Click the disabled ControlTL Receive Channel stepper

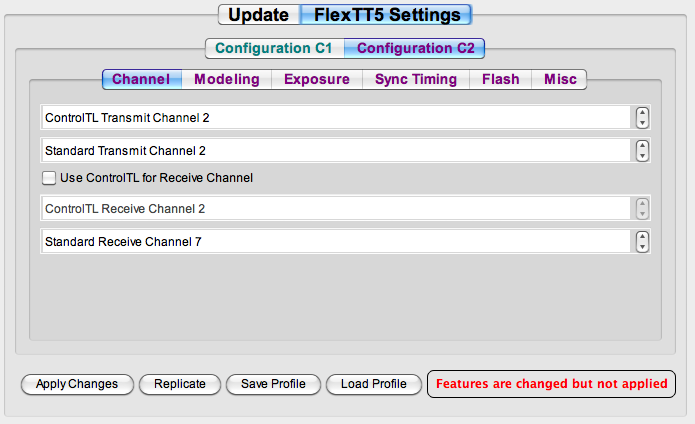[x=642, y=209]
